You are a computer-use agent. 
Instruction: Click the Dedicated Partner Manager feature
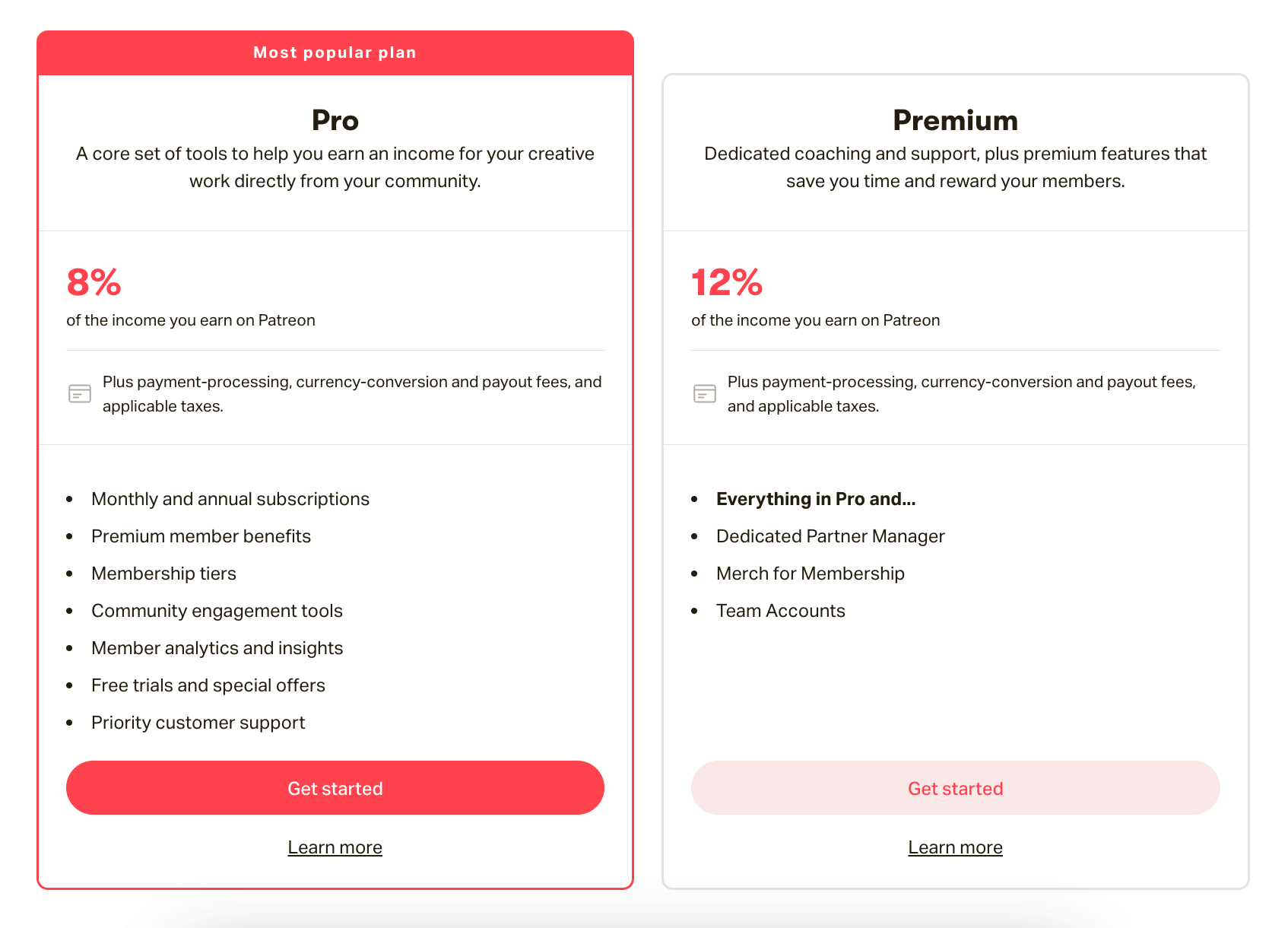[830, 536]
